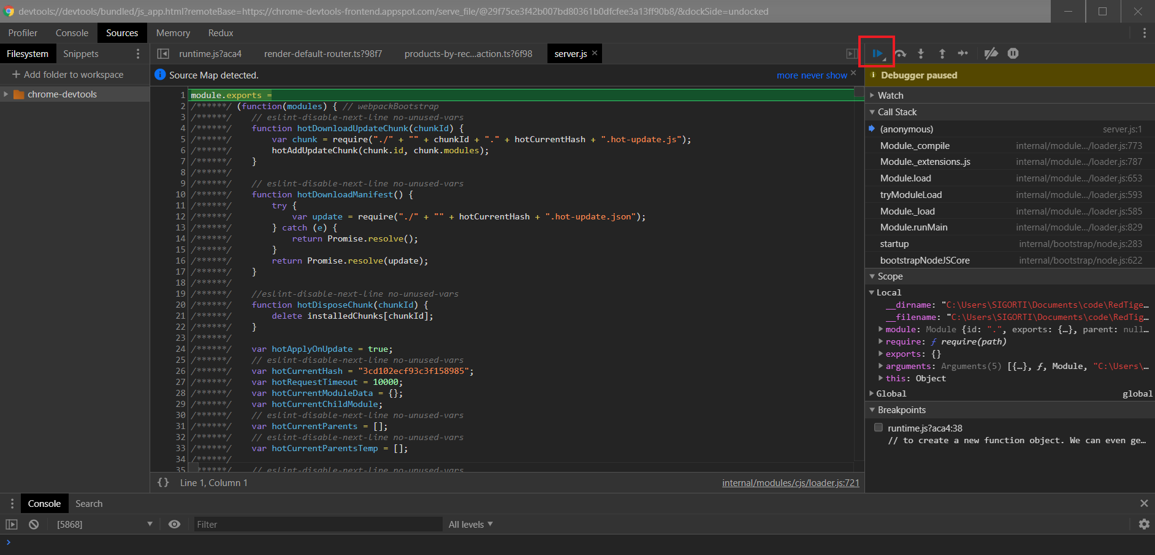The height and width of the screenshot is (555, 1155).
Task: Pretty print the source file
Action: 163,483
